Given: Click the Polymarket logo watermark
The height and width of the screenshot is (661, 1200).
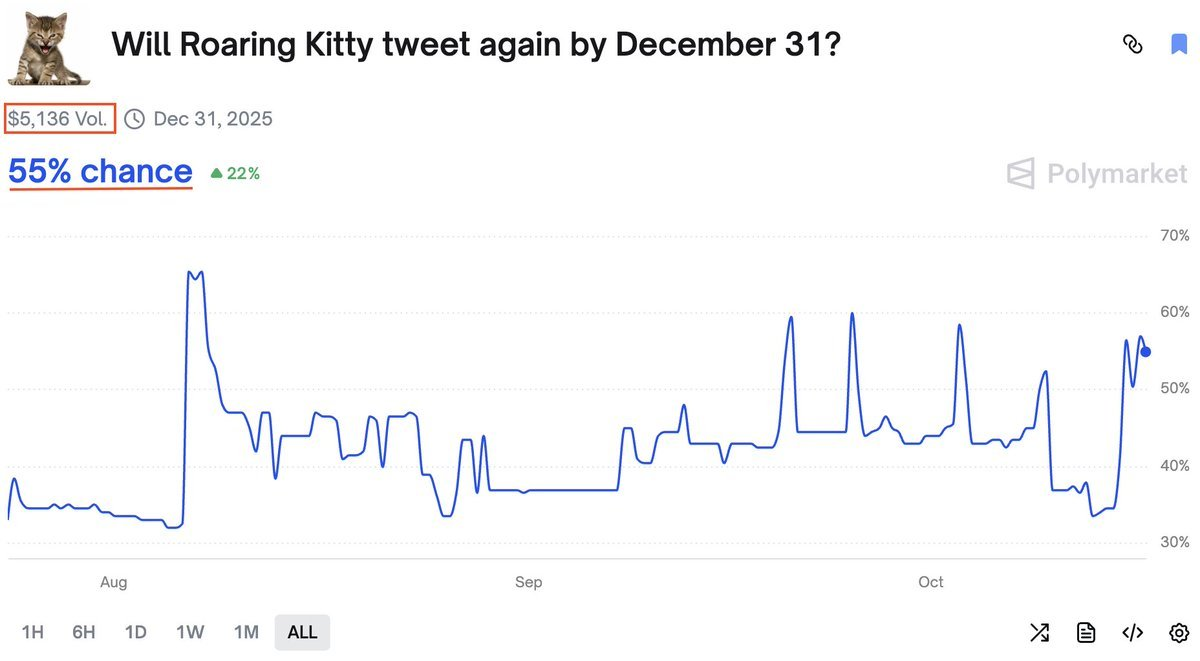Looking at the screenshot, I should (1097, 173).
